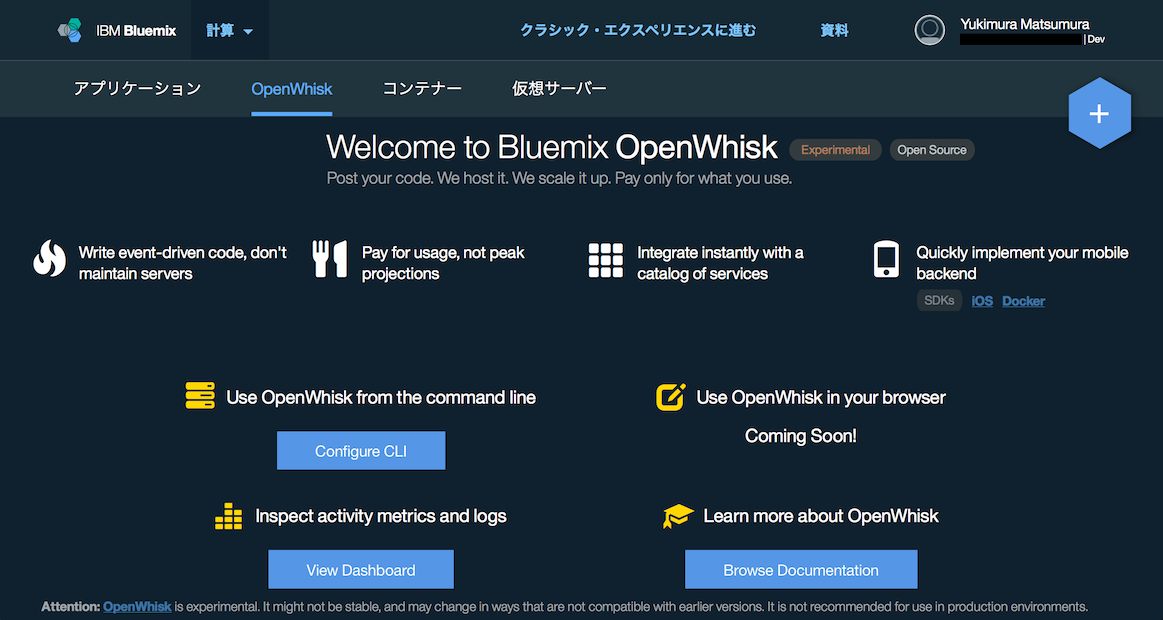Click the IBM Bluemix hexagon logo
Image resolution: width=1163 pixels, height=620 pixels.
click(x=70, y=30)
